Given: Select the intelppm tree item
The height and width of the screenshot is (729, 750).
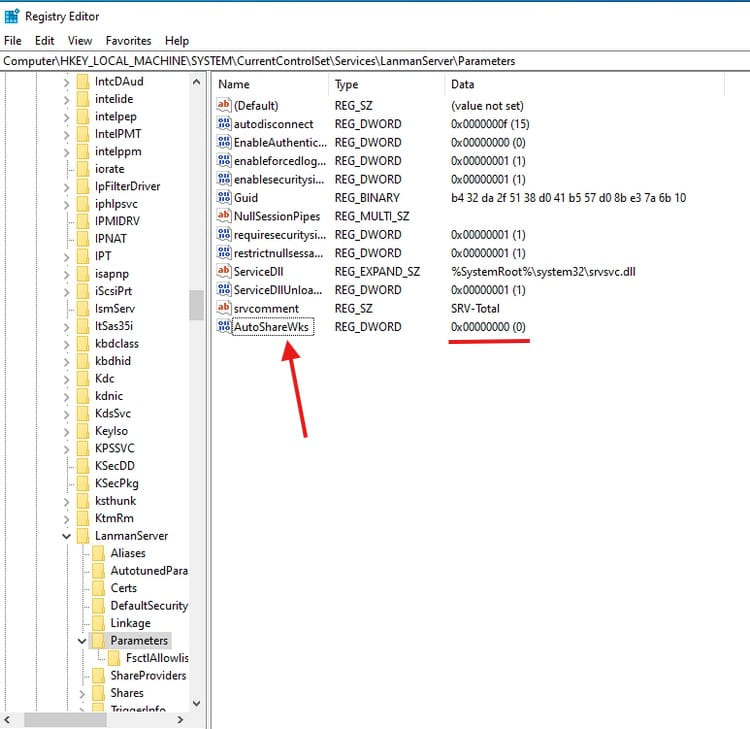Looking at the screenshot, I should [x=118, y=152].
